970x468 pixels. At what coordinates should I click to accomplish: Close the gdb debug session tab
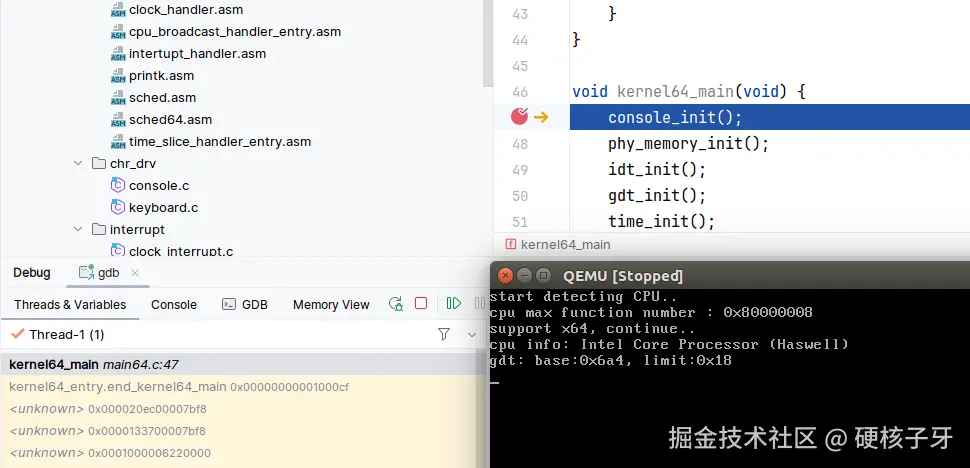pyautogui.click(x=135, y=273)
